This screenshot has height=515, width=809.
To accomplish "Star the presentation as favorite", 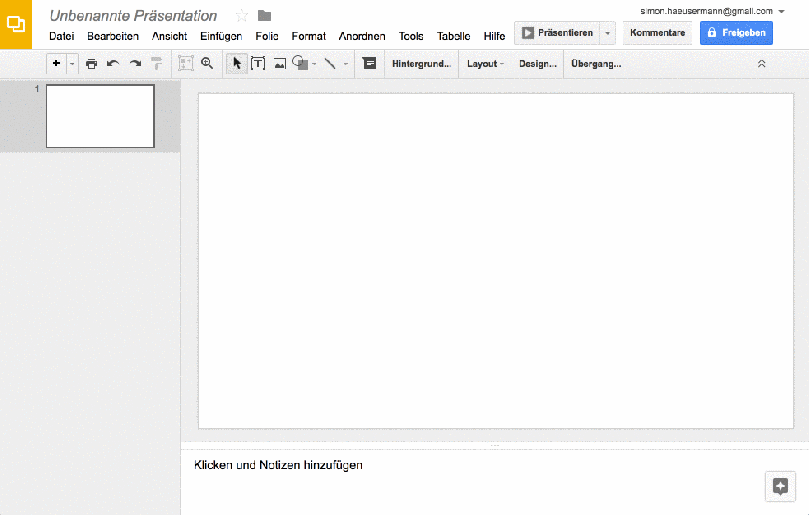I will (x=241, y=15).
